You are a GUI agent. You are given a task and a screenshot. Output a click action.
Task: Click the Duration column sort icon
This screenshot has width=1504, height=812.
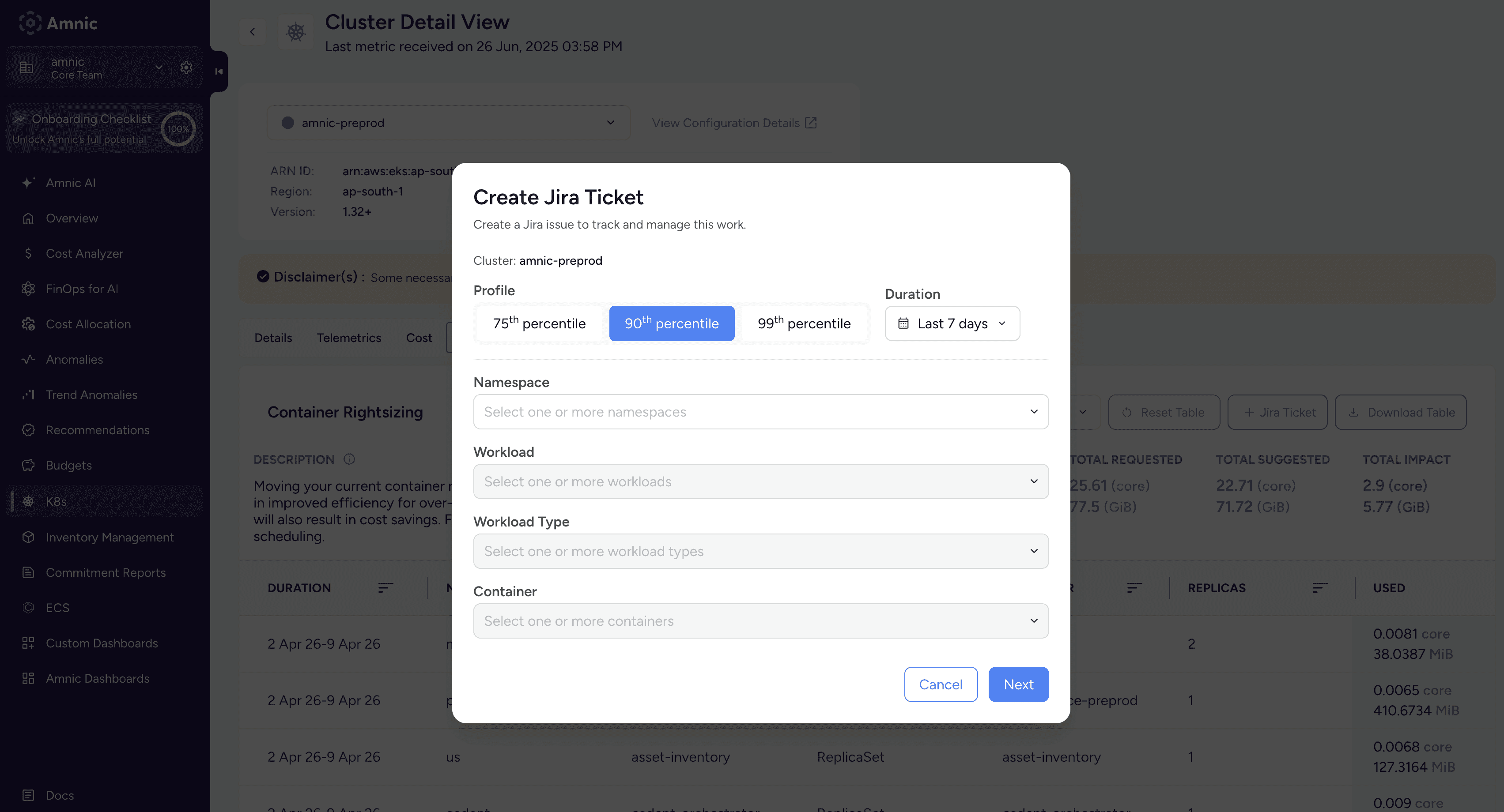coord(385,587)
